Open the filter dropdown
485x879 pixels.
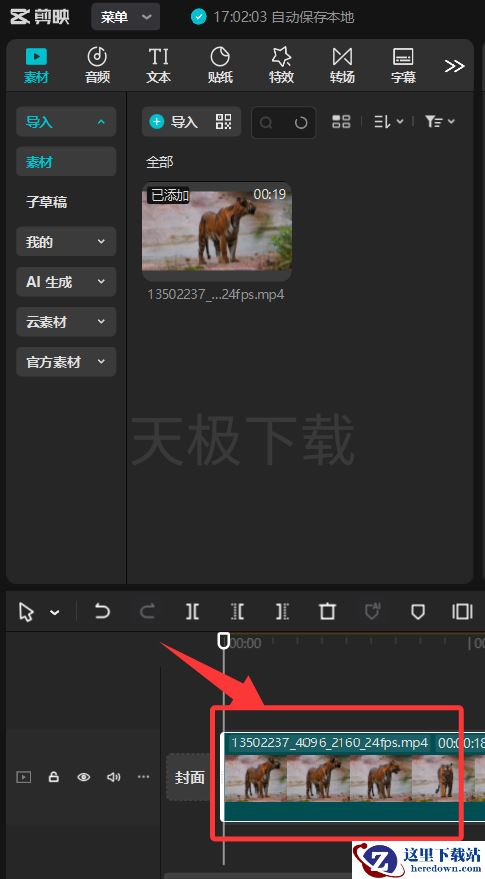pos(440,122)
